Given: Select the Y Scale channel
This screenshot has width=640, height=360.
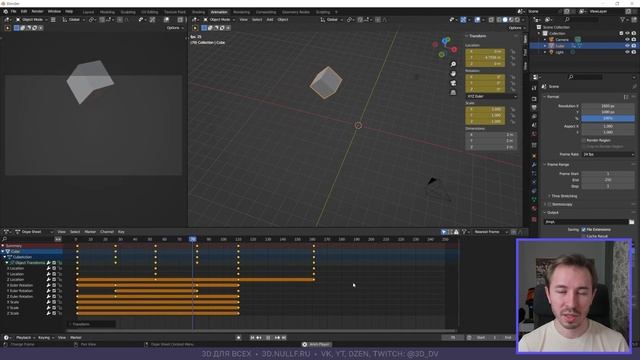Looking at the screenshot, I should (x=13, y=308).
